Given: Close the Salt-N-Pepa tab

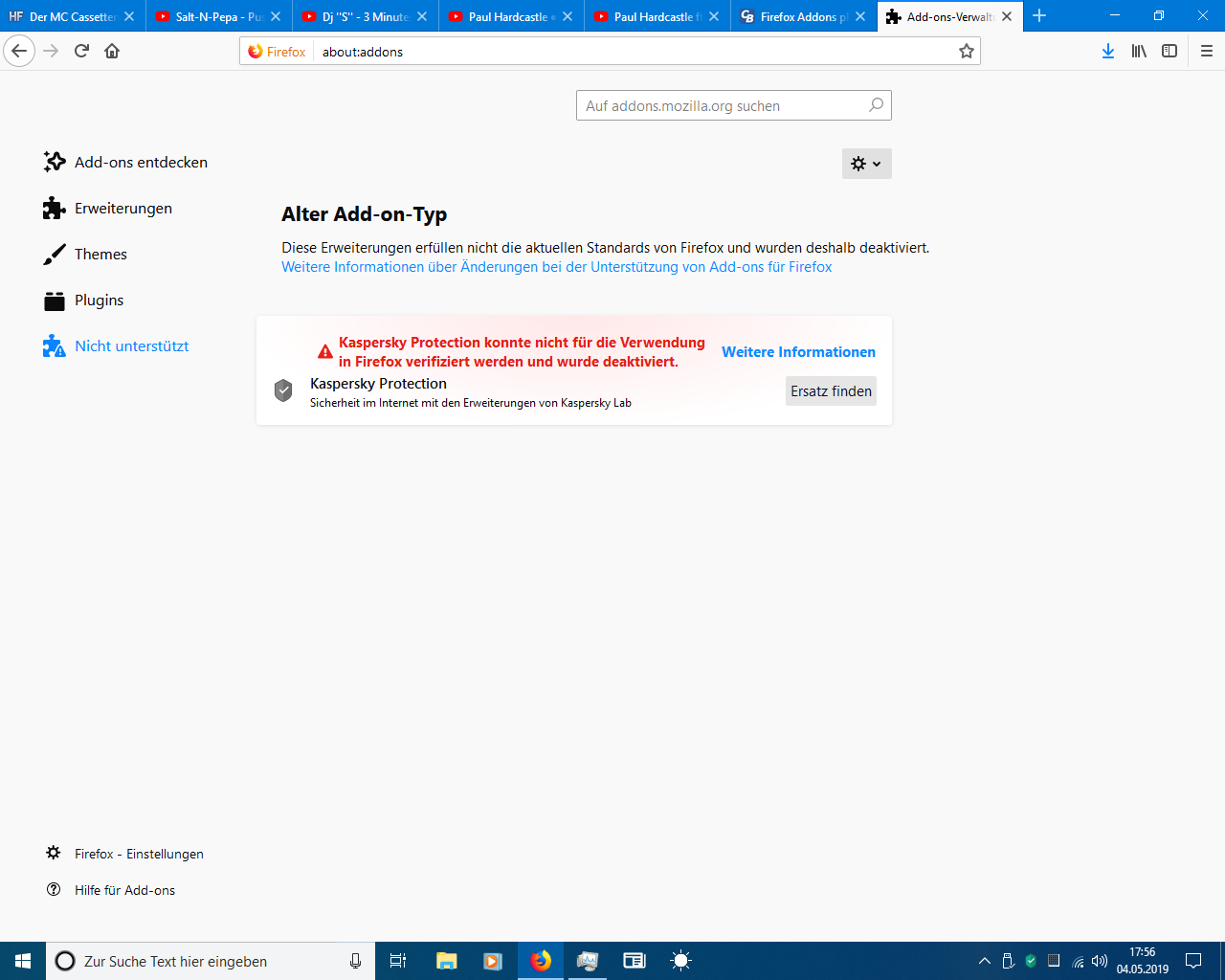Looking at the screenshot, I should click(x=276, y=16).
